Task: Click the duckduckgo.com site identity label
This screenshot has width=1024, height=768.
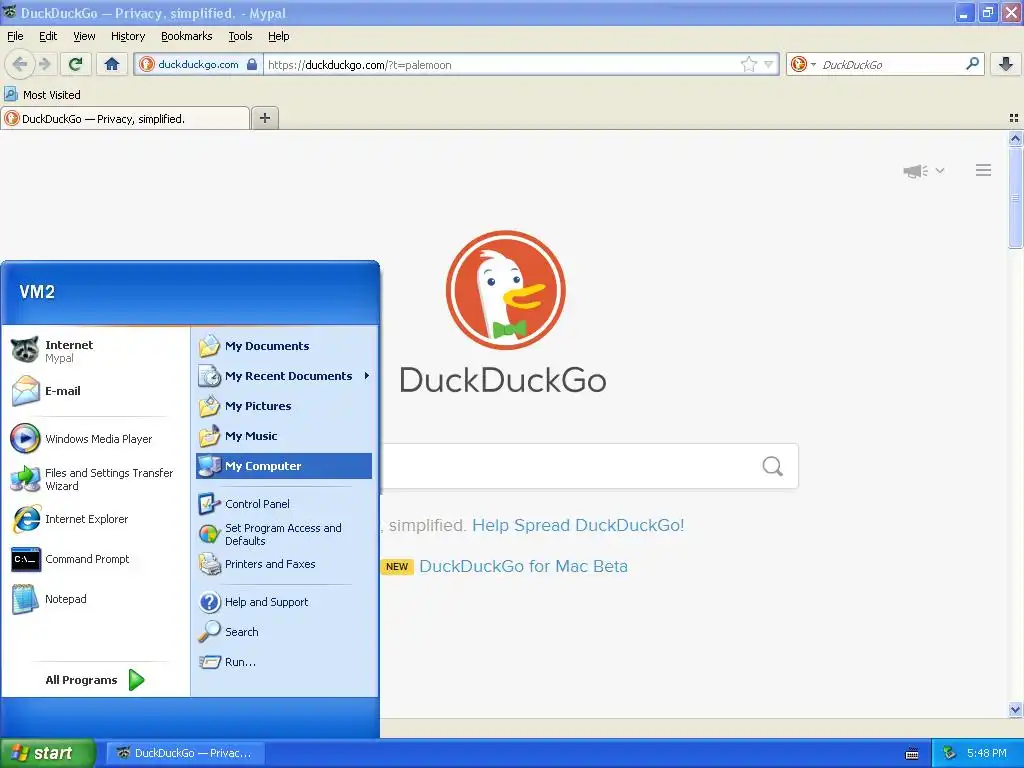Action: pos(198,64)
